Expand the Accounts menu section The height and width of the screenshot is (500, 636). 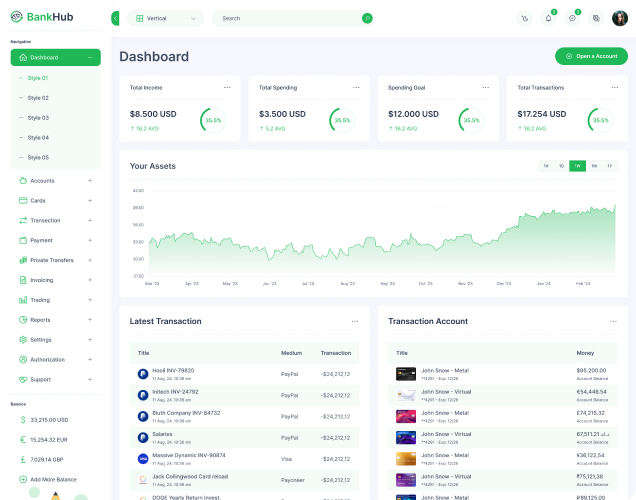pos(90,181)
